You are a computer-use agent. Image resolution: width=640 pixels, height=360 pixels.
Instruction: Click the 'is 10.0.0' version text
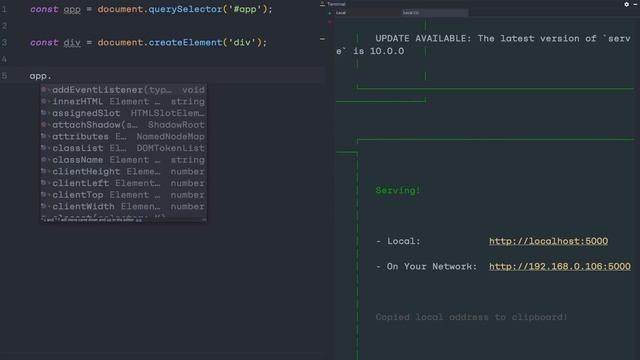[x=379, y=51]
